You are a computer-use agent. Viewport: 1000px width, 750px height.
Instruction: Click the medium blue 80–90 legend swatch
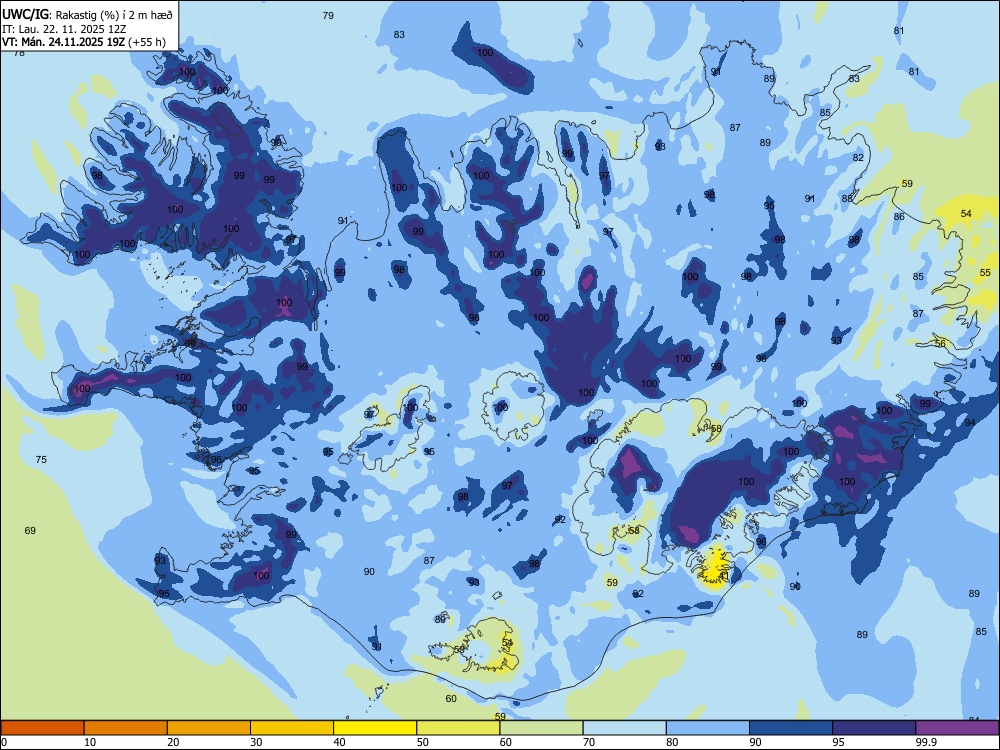click(x=708, y=728)
